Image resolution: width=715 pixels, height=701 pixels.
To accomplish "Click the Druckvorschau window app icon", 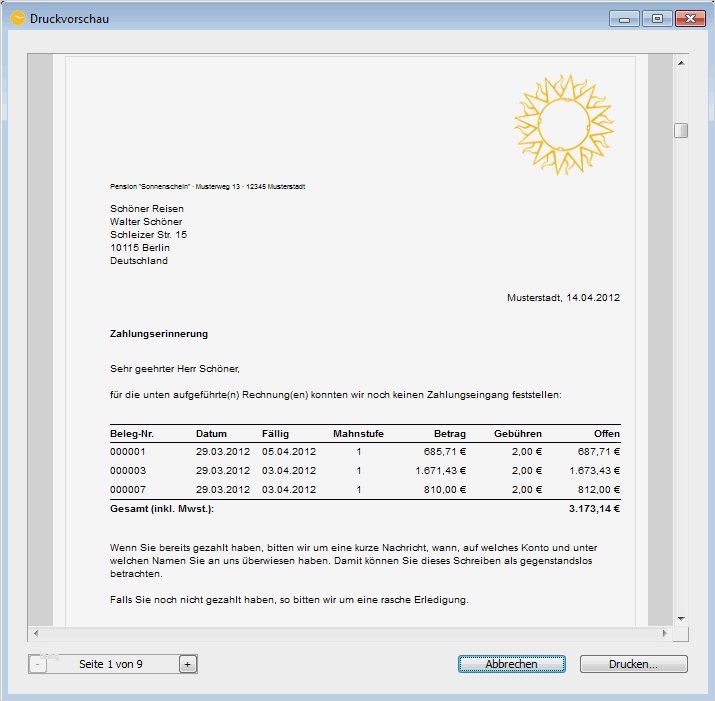I will click(x=18, y=19).
